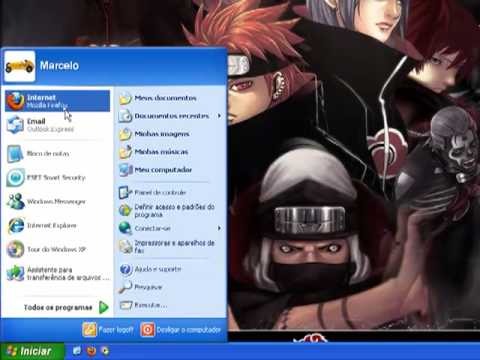Expand Conectar-se submenu arrow
The width and height of the screenshot is (480, 360).
coord(219,228)
